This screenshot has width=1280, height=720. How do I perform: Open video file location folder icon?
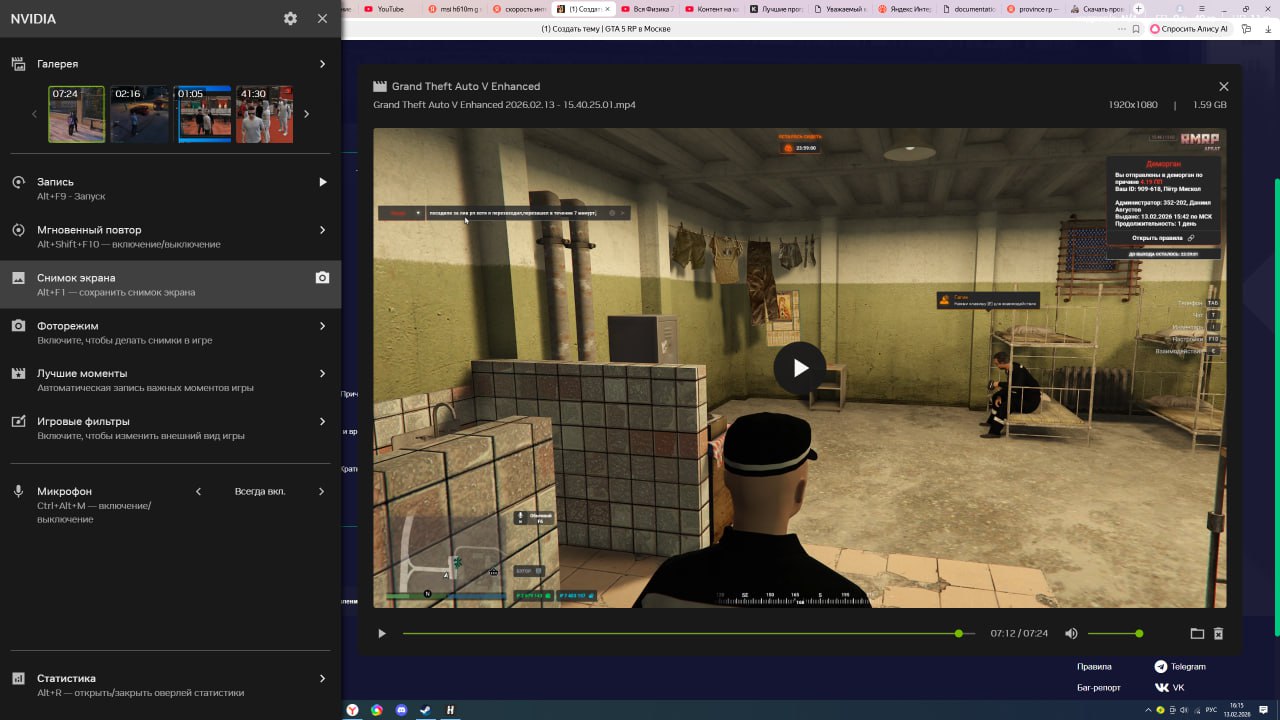tap(1196, 633)
